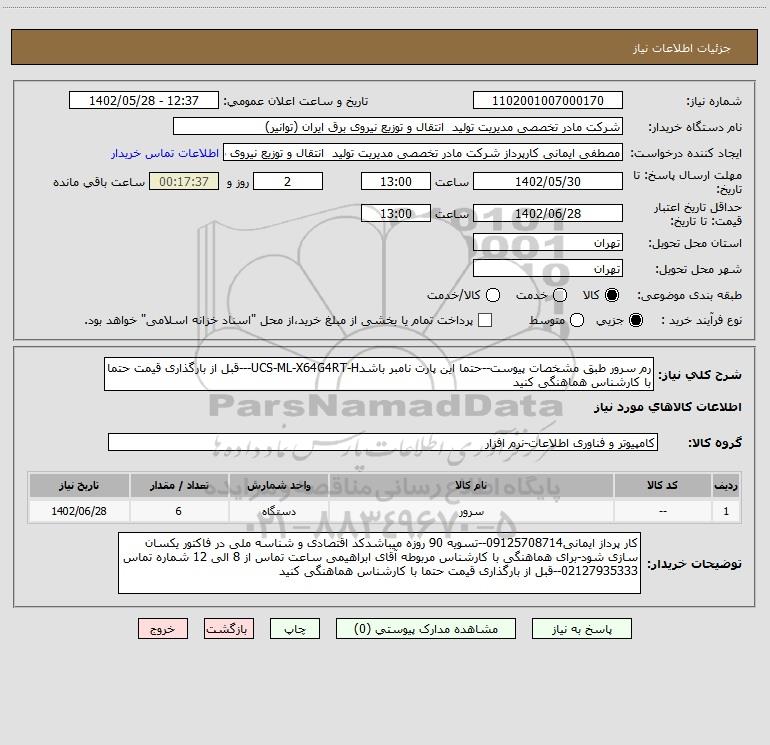Click the general description text box with UCS-ML-X64G4RT-H
Image resolution: width=770 pixels, height=745 pixels.
379,374
